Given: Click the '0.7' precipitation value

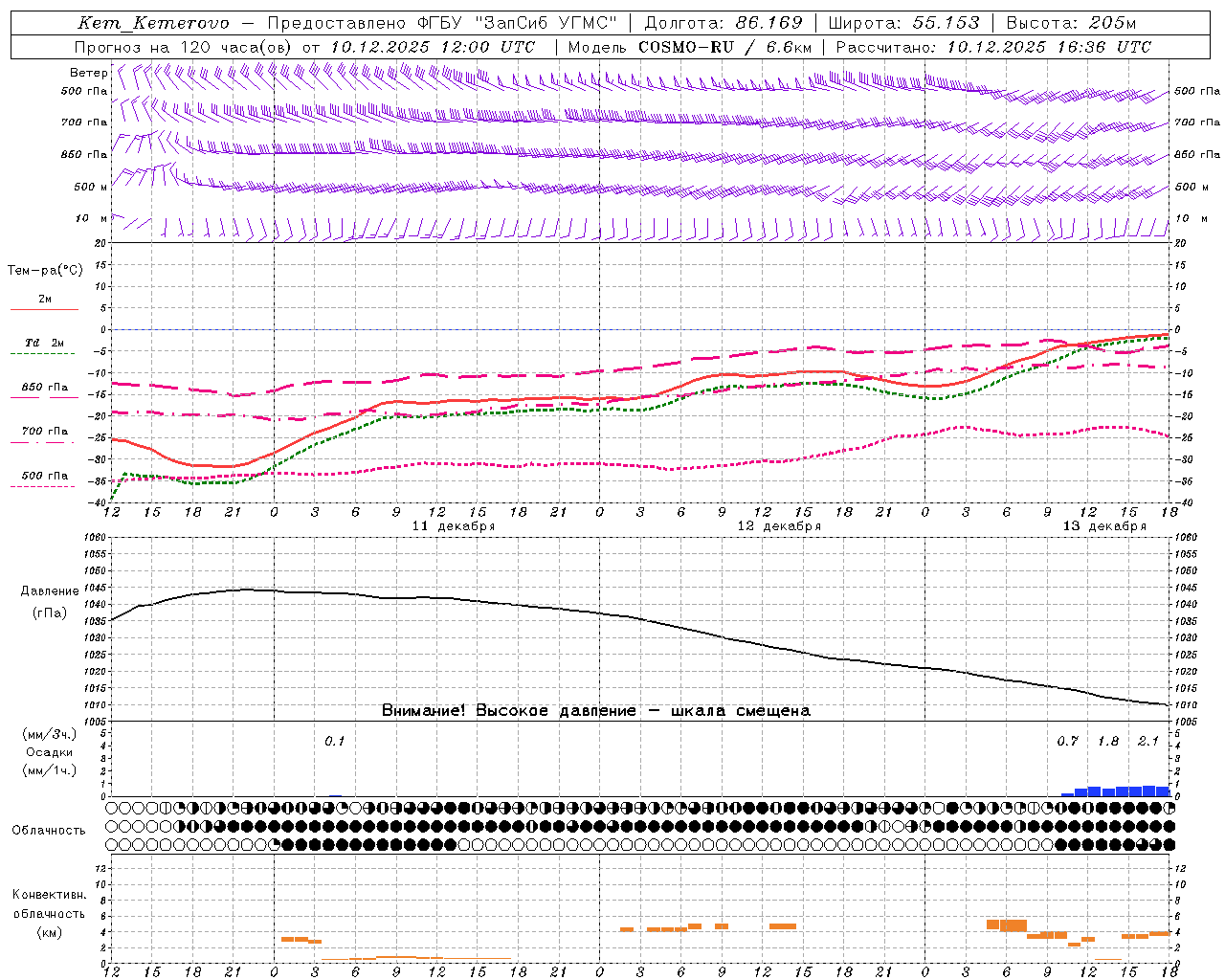Looking at the screenshot, I should [1067, 742].
